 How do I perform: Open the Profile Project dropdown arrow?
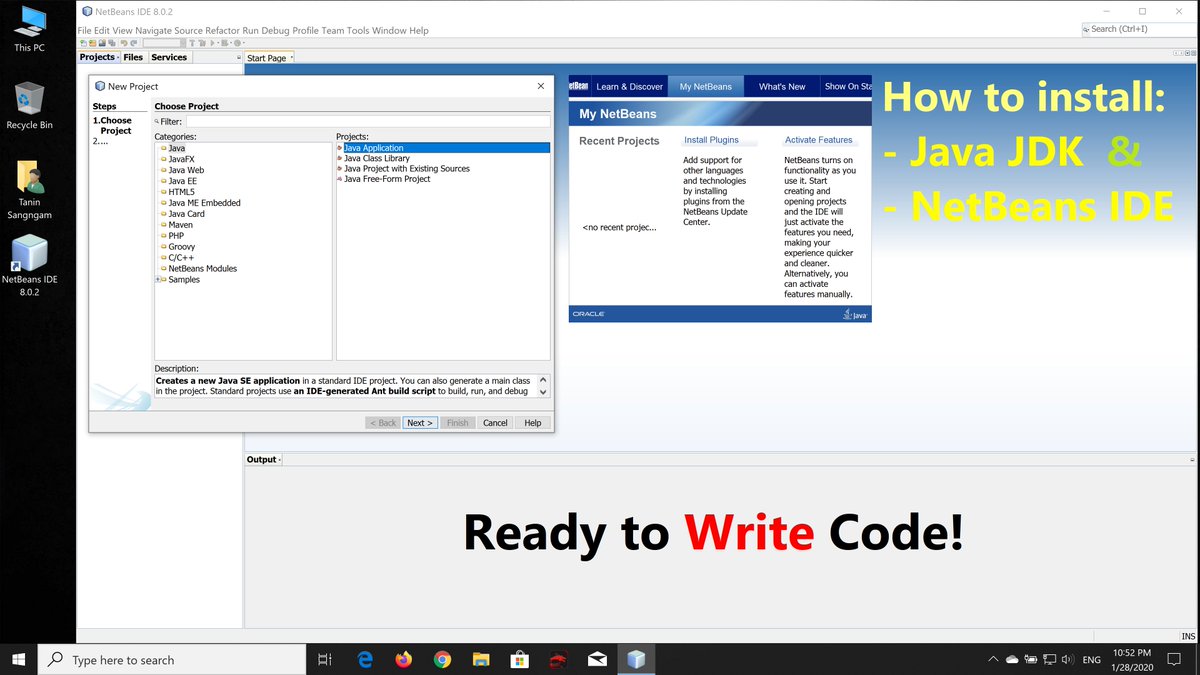[x=244, y=43]
